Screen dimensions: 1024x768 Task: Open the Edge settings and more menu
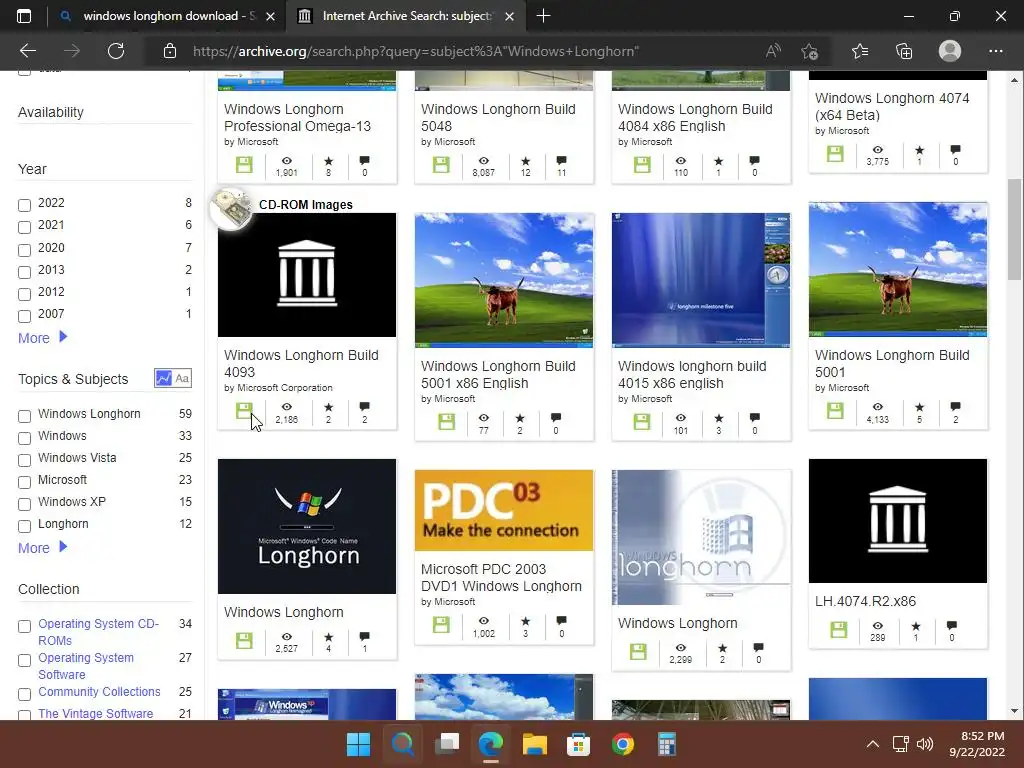pos(995,51)
